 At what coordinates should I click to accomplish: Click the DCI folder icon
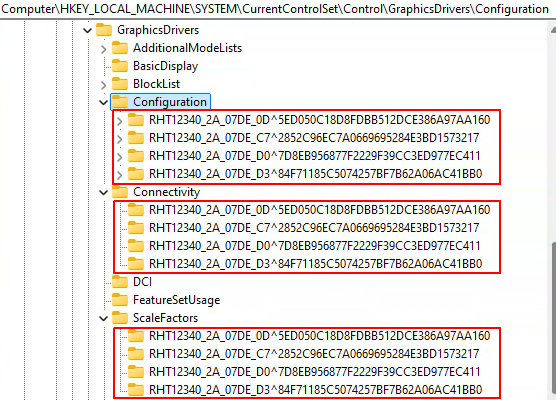[120, 282]
